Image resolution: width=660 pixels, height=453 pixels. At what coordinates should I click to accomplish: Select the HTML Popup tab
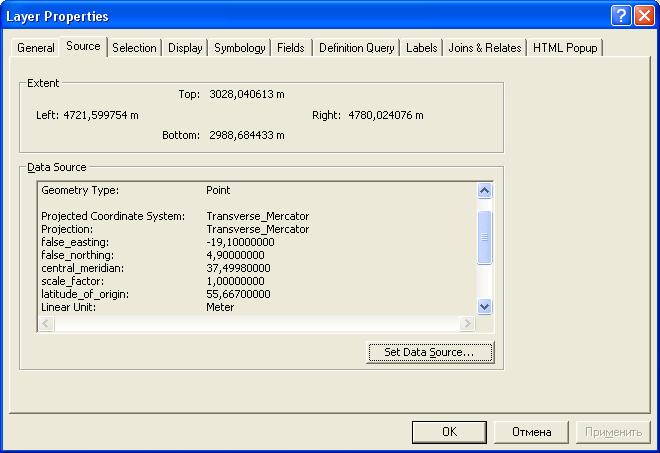[565, 48]
